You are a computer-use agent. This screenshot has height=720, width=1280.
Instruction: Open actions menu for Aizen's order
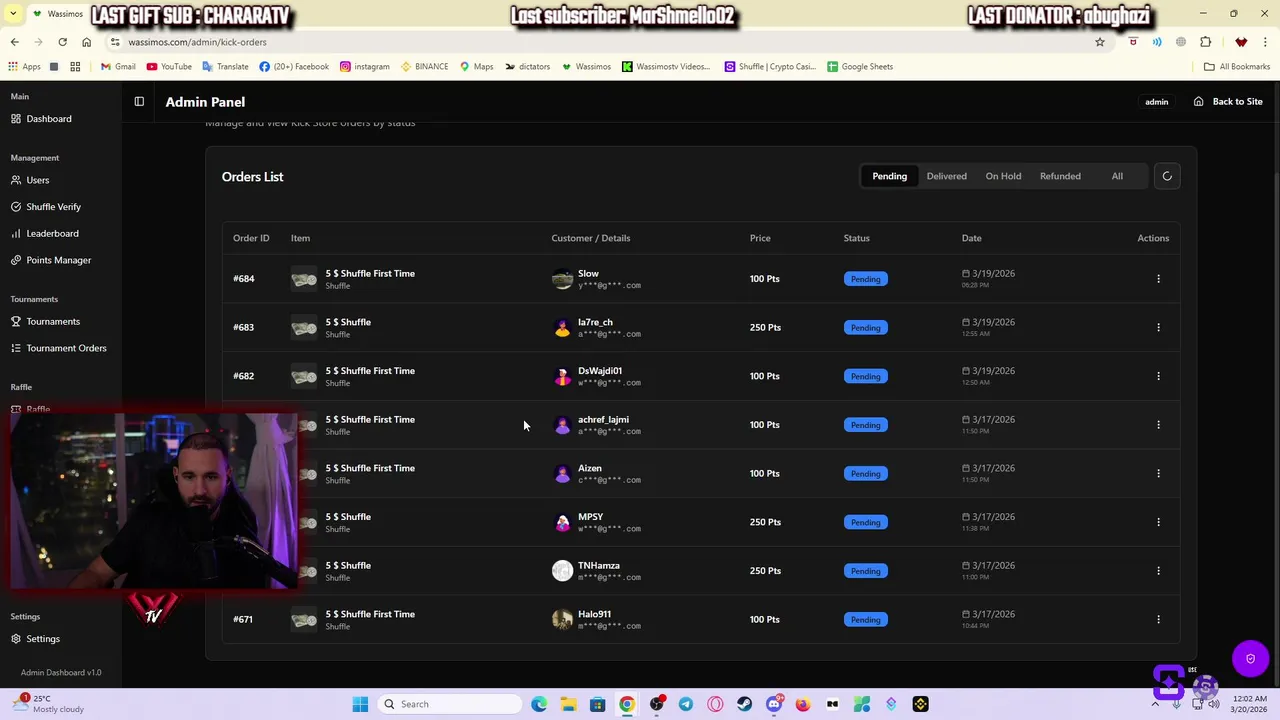pyautogui.click(x=1158, y=473)
